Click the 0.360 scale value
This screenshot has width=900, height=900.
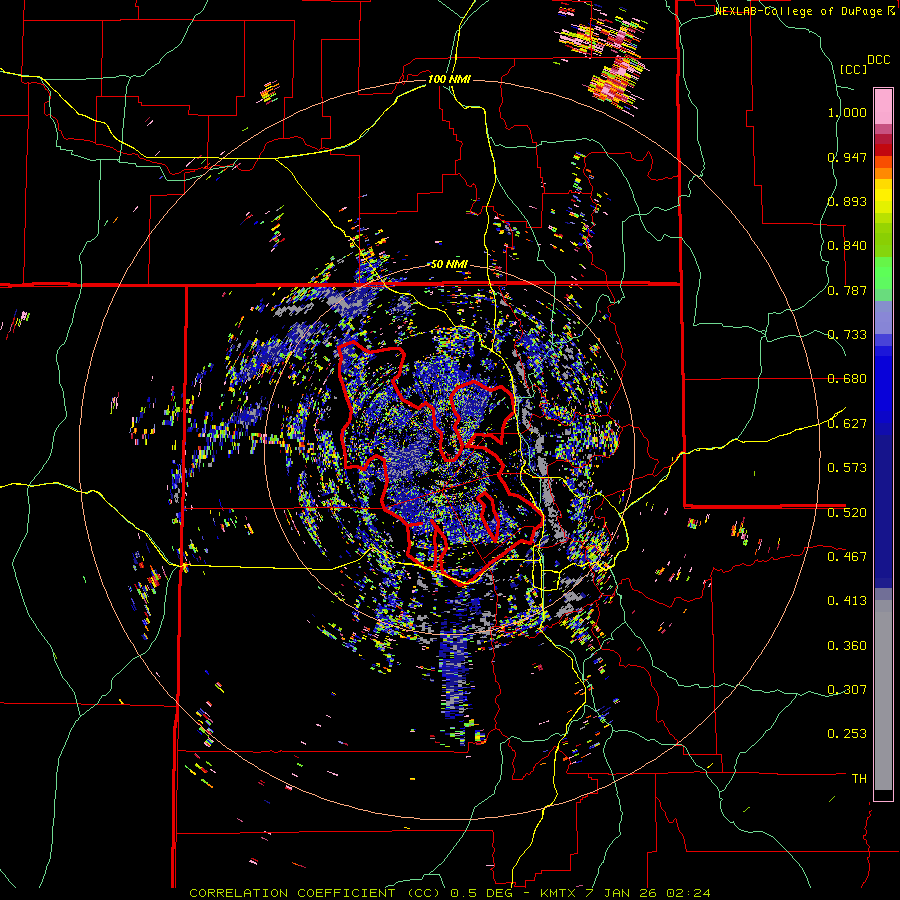[847, 646]
